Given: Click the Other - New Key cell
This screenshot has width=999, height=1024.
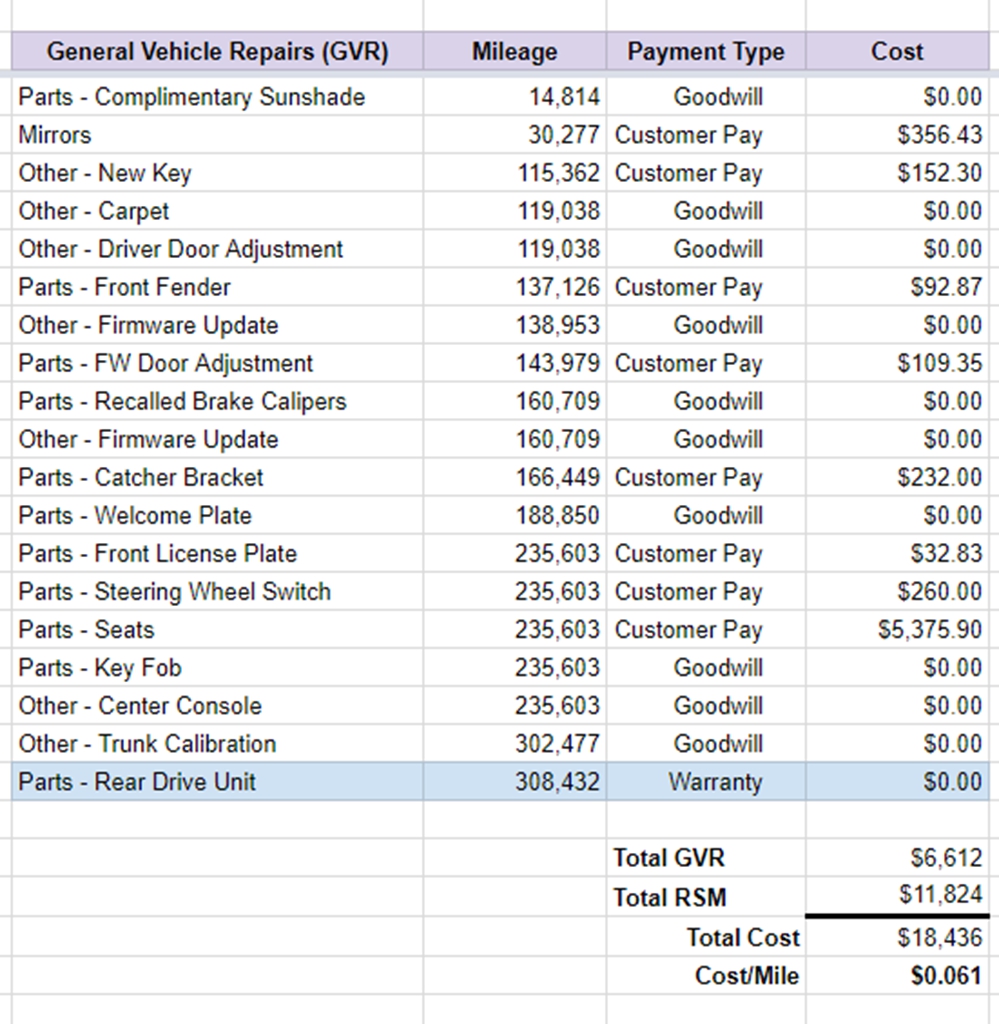Looking at the screenshot, I should point(217,173).
